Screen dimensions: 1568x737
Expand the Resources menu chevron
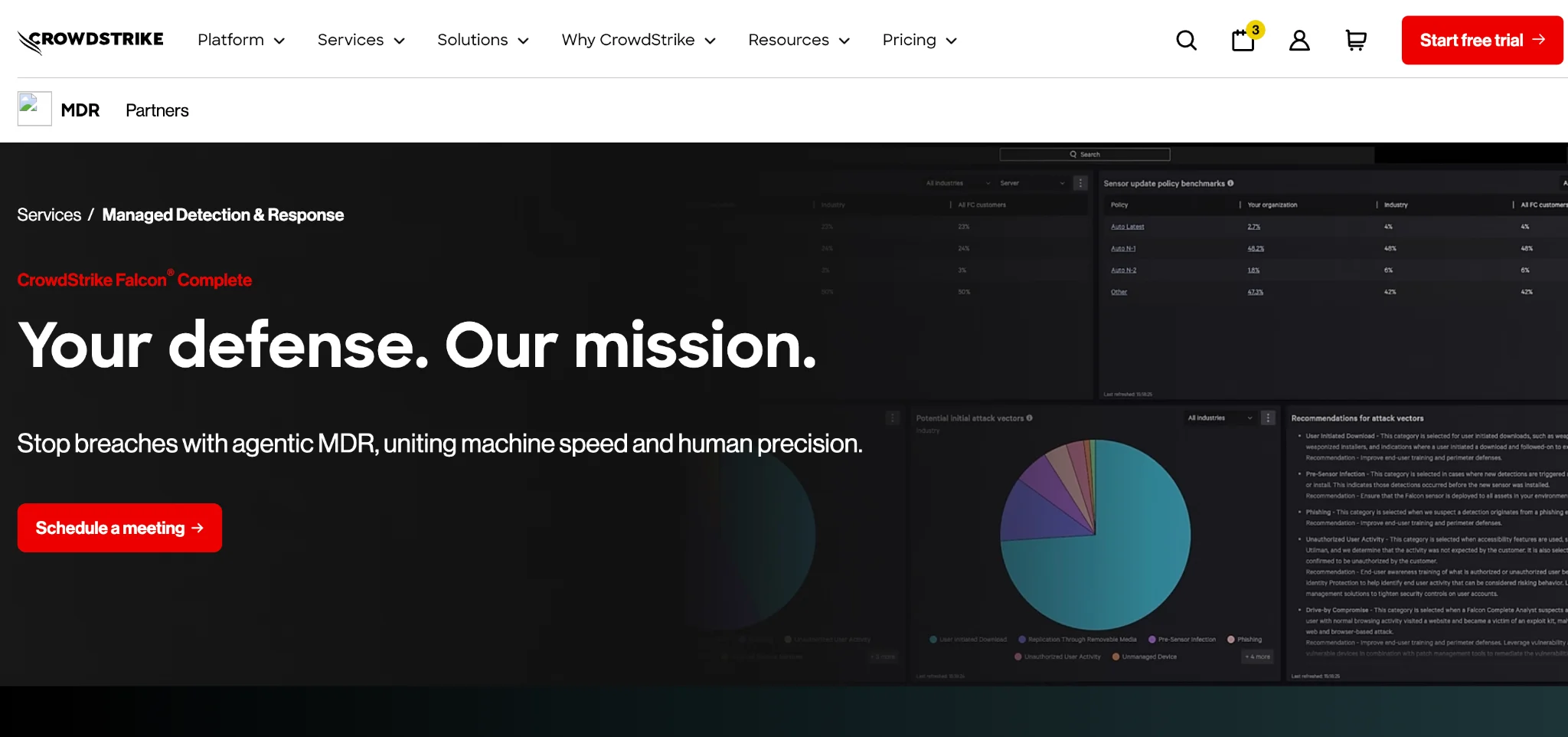844,41
